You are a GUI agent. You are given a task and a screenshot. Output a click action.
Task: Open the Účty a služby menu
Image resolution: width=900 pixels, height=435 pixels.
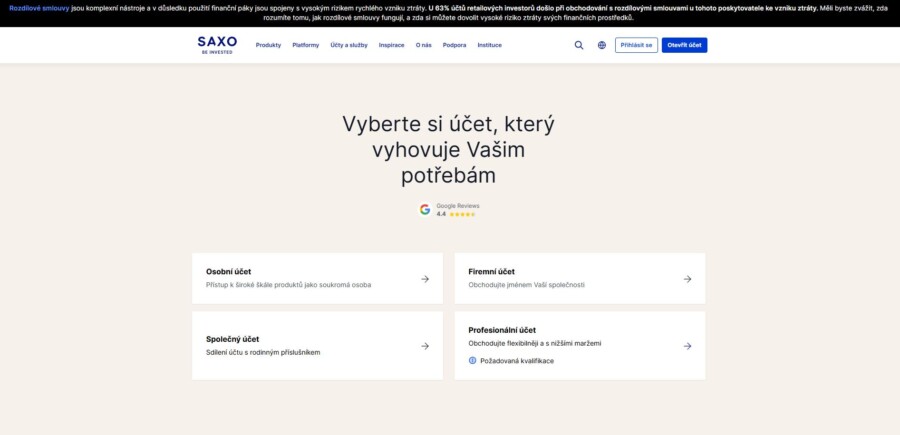349,45
